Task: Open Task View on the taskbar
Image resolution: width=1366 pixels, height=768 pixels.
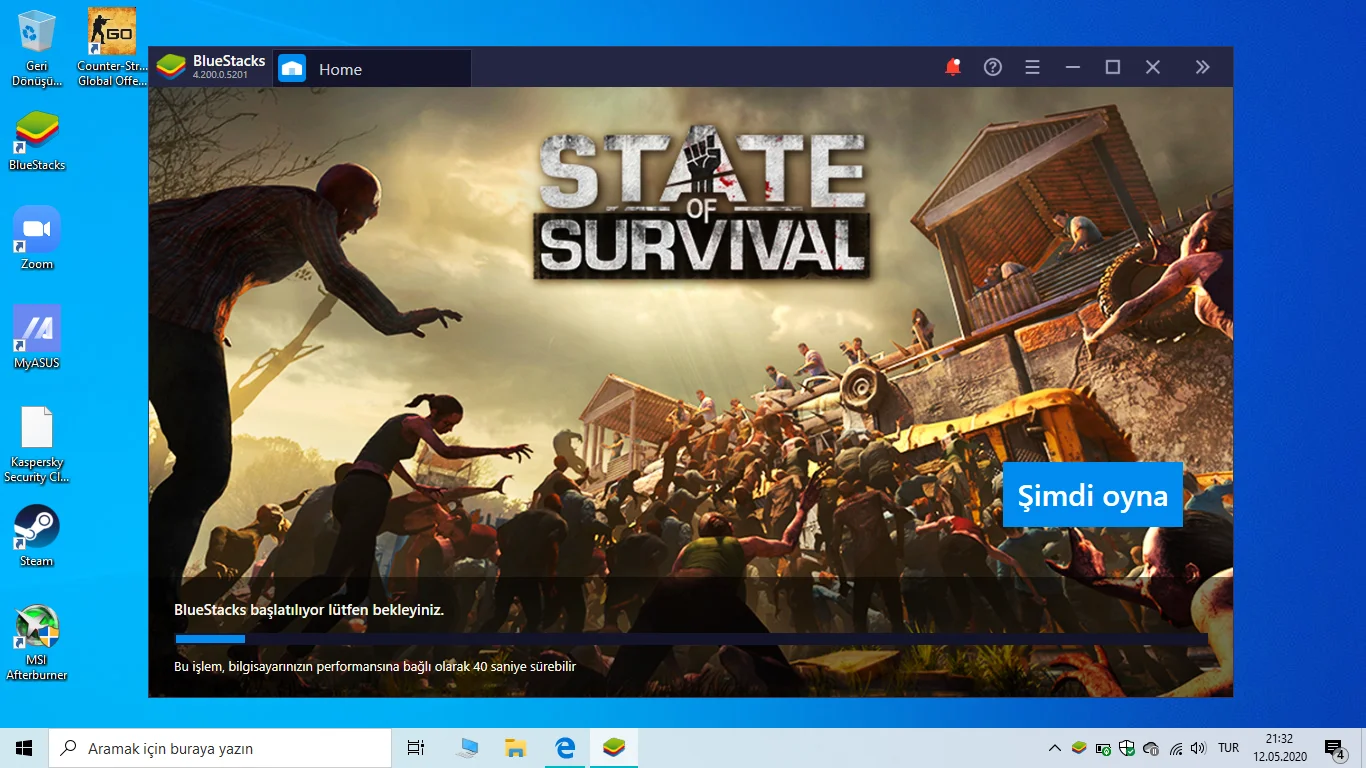Action: 416,748
